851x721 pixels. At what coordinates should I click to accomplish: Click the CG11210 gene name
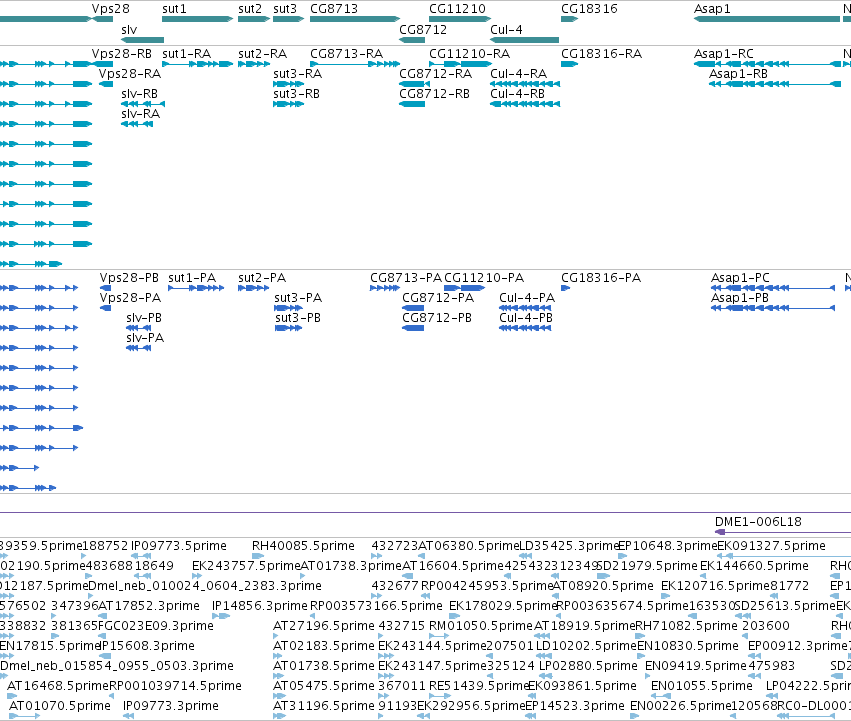click(x=457, y=9)
